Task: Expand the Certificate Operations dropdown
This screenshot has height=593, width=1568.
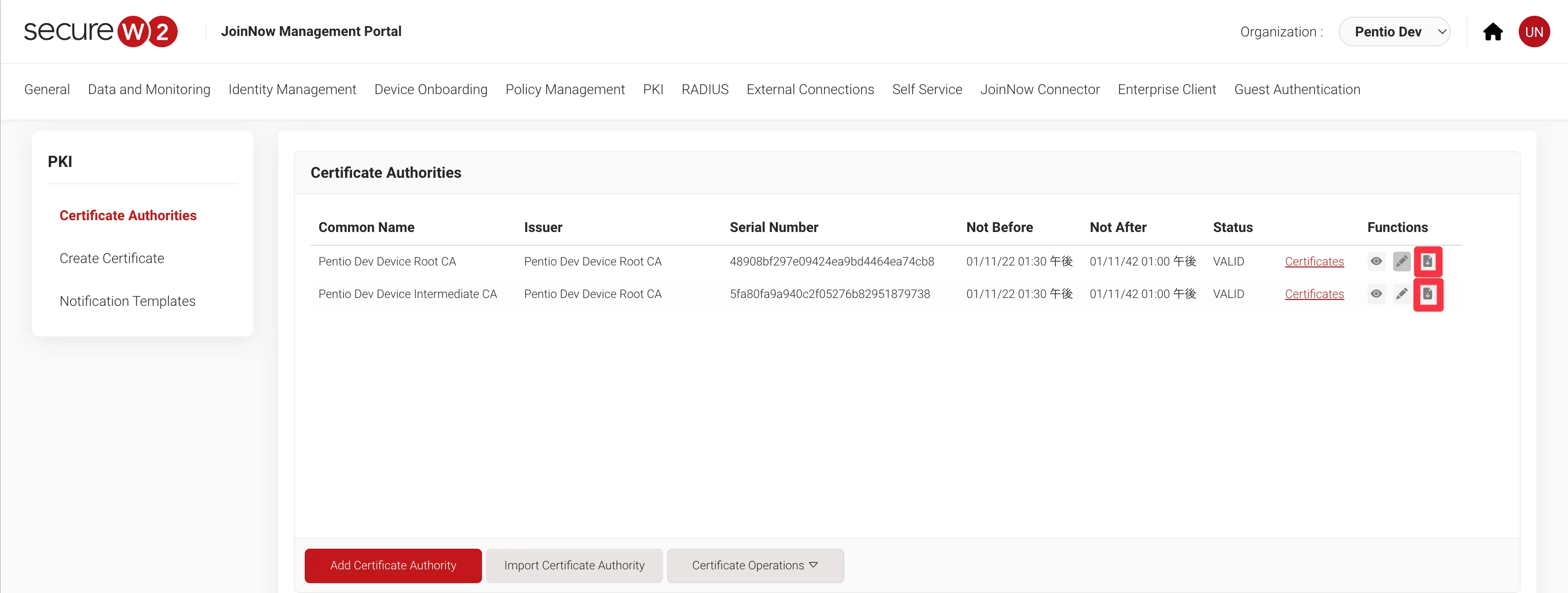Action: (755, 565)
